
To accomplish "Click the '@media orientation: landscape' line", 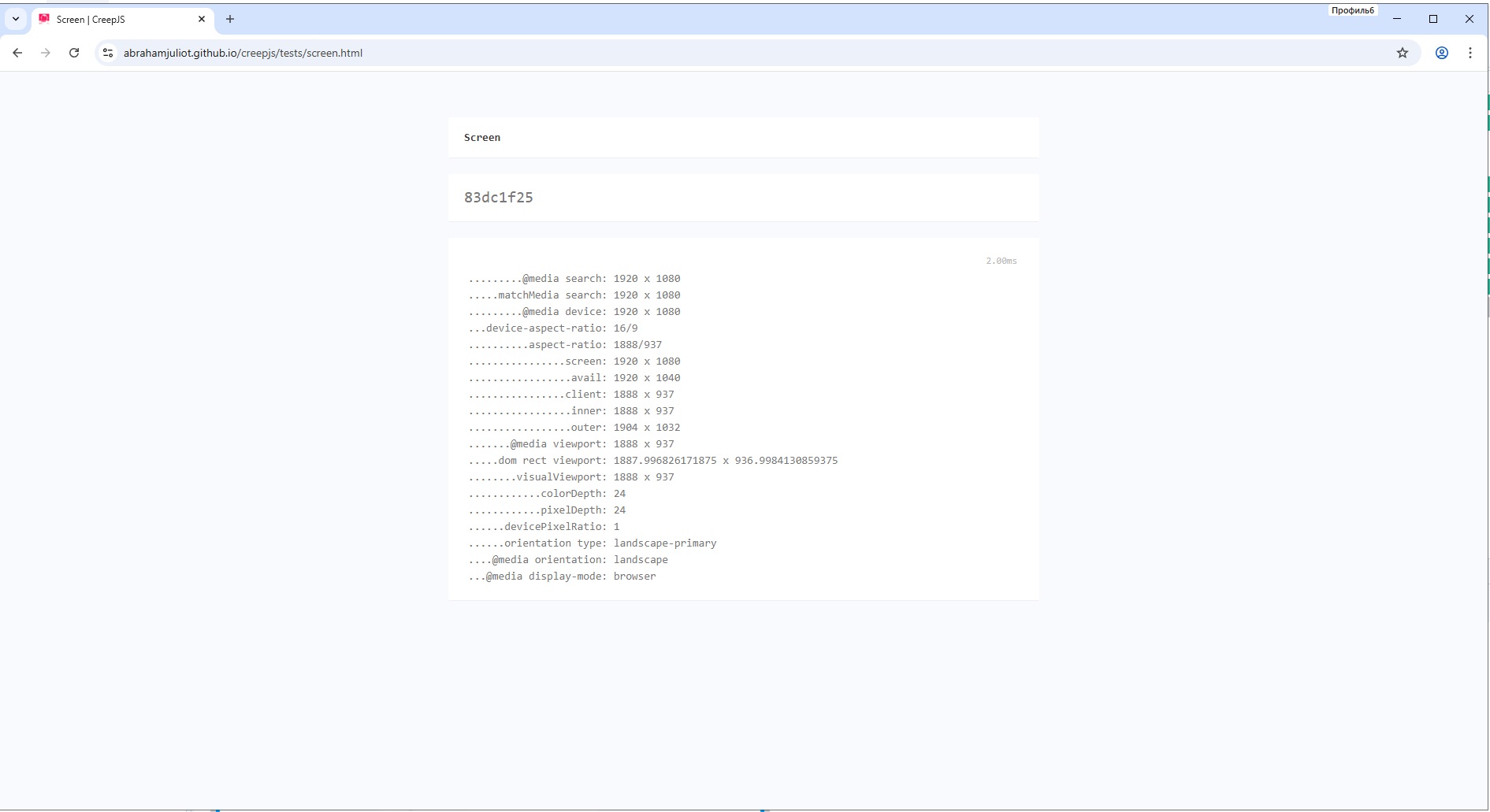I will 568,560.
